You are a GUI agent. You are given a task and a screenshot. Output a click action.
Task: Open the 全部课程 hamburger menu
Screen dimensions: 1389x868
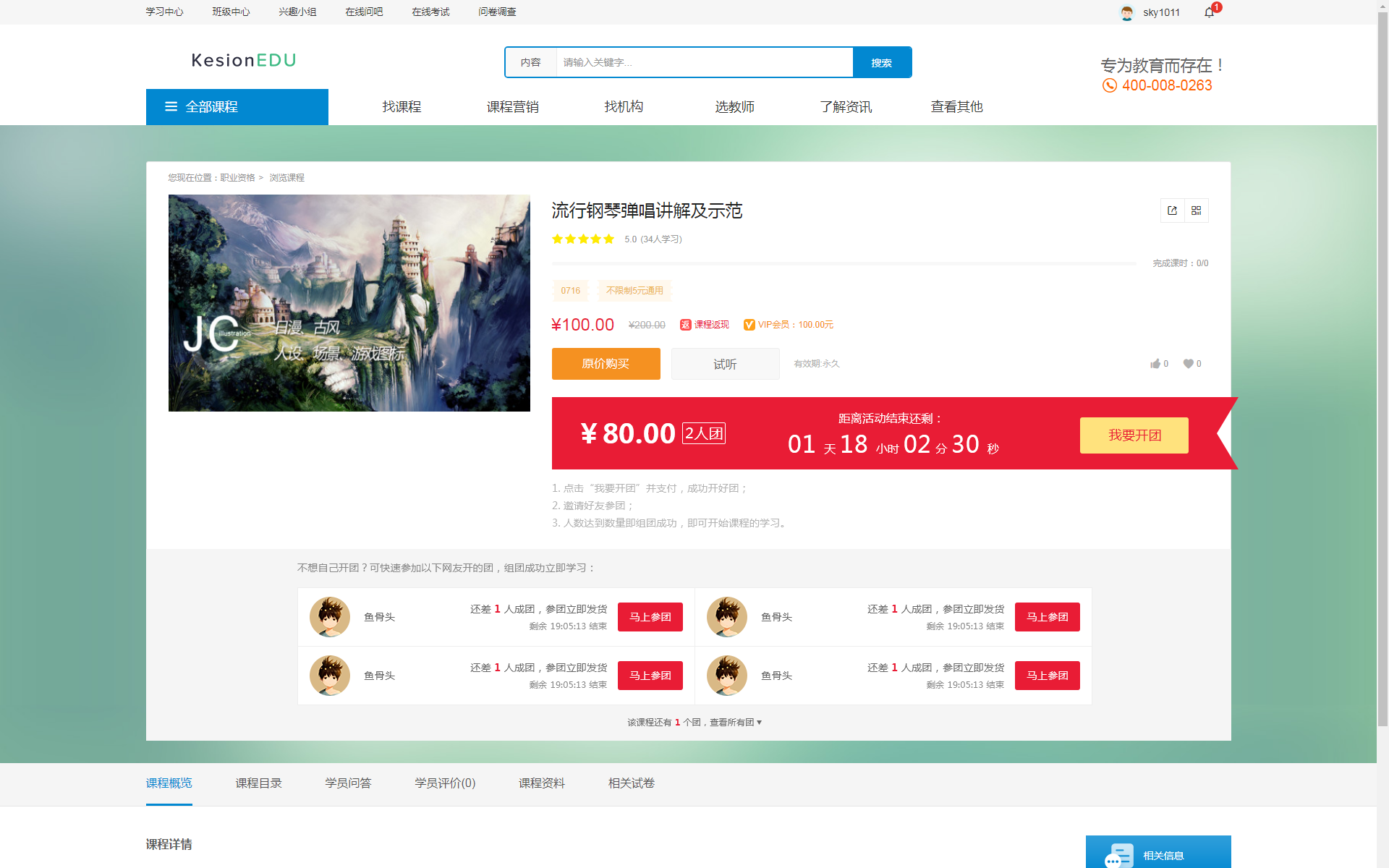coord(171,106)
